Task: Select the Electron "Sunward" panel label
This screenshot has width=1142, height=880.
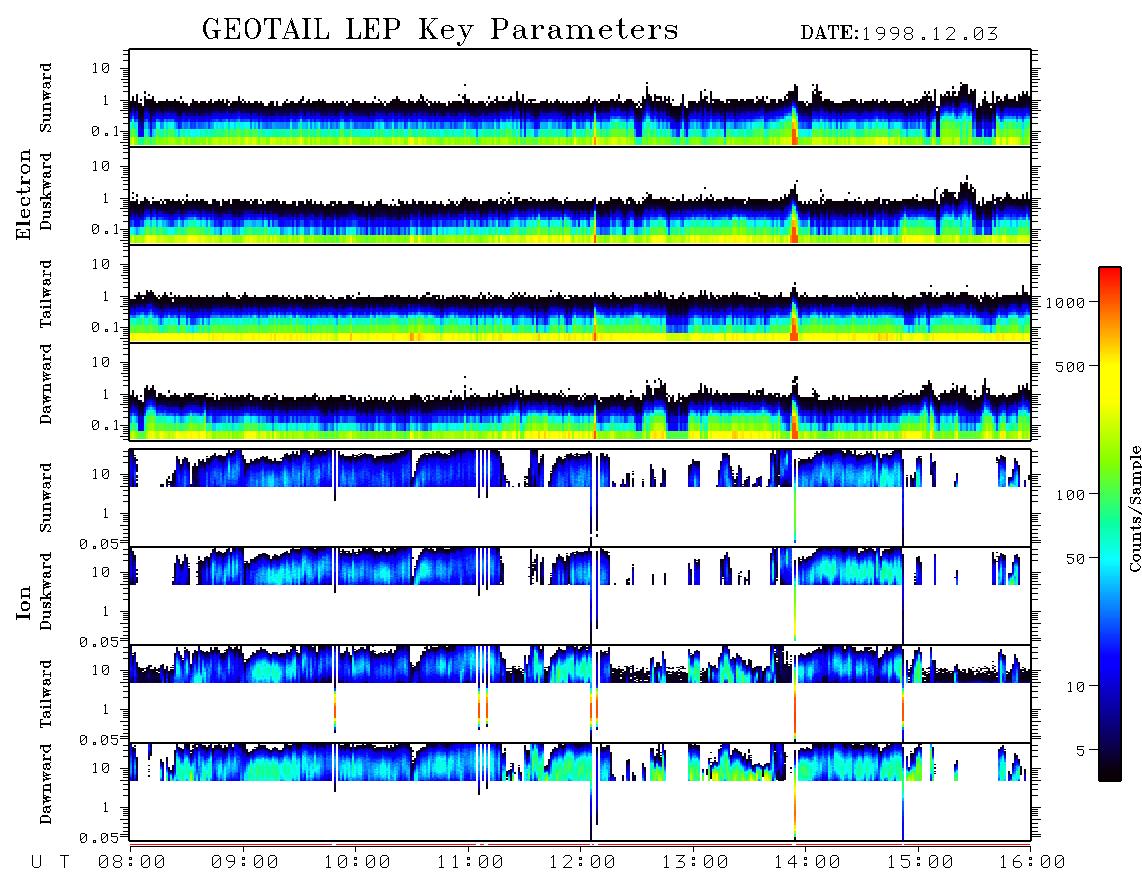Action: [x=46, y=97]
